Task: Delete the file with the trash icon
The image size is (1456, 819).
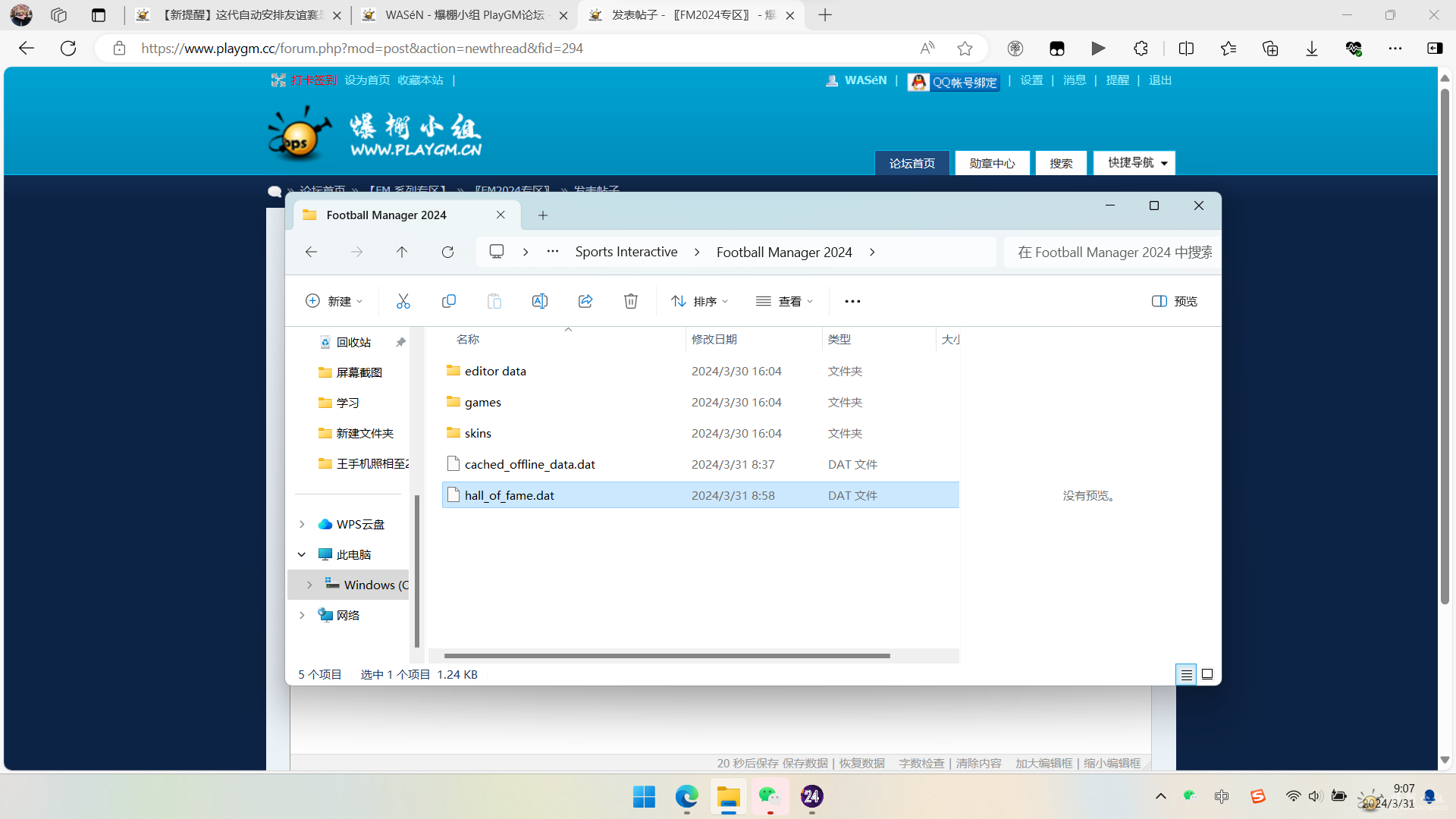Action: [x=630, y=301]
